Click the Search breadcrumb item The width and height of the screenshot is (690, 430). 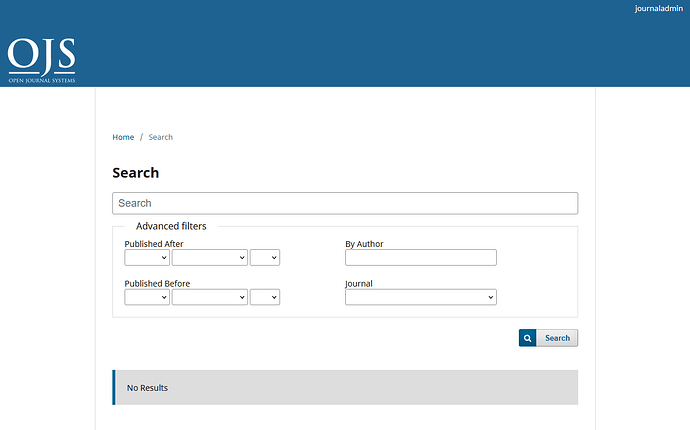[160, 137]
